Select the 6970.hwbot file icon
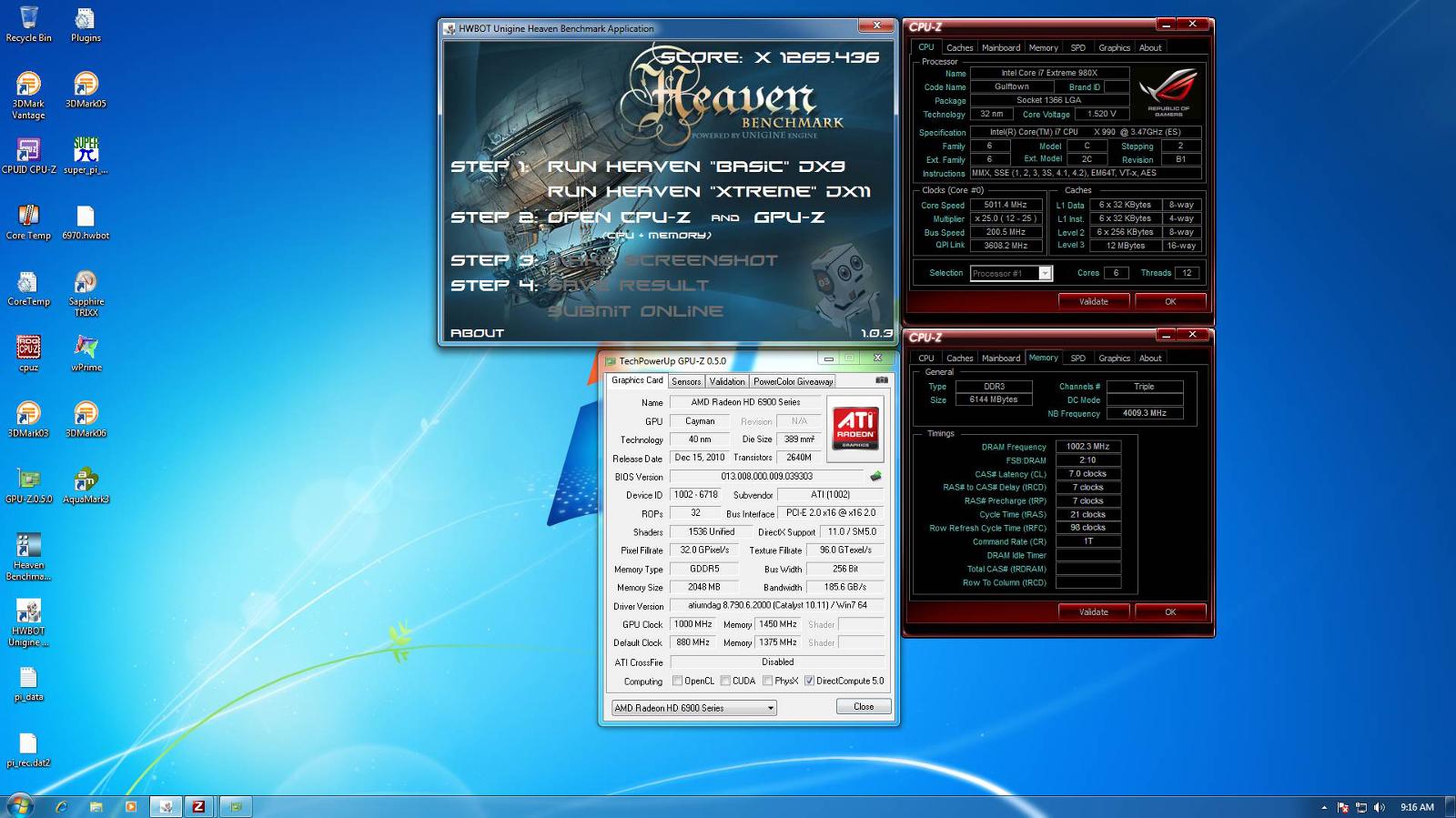This screenshot has height=818, width=1456. [x=86, y=222]
